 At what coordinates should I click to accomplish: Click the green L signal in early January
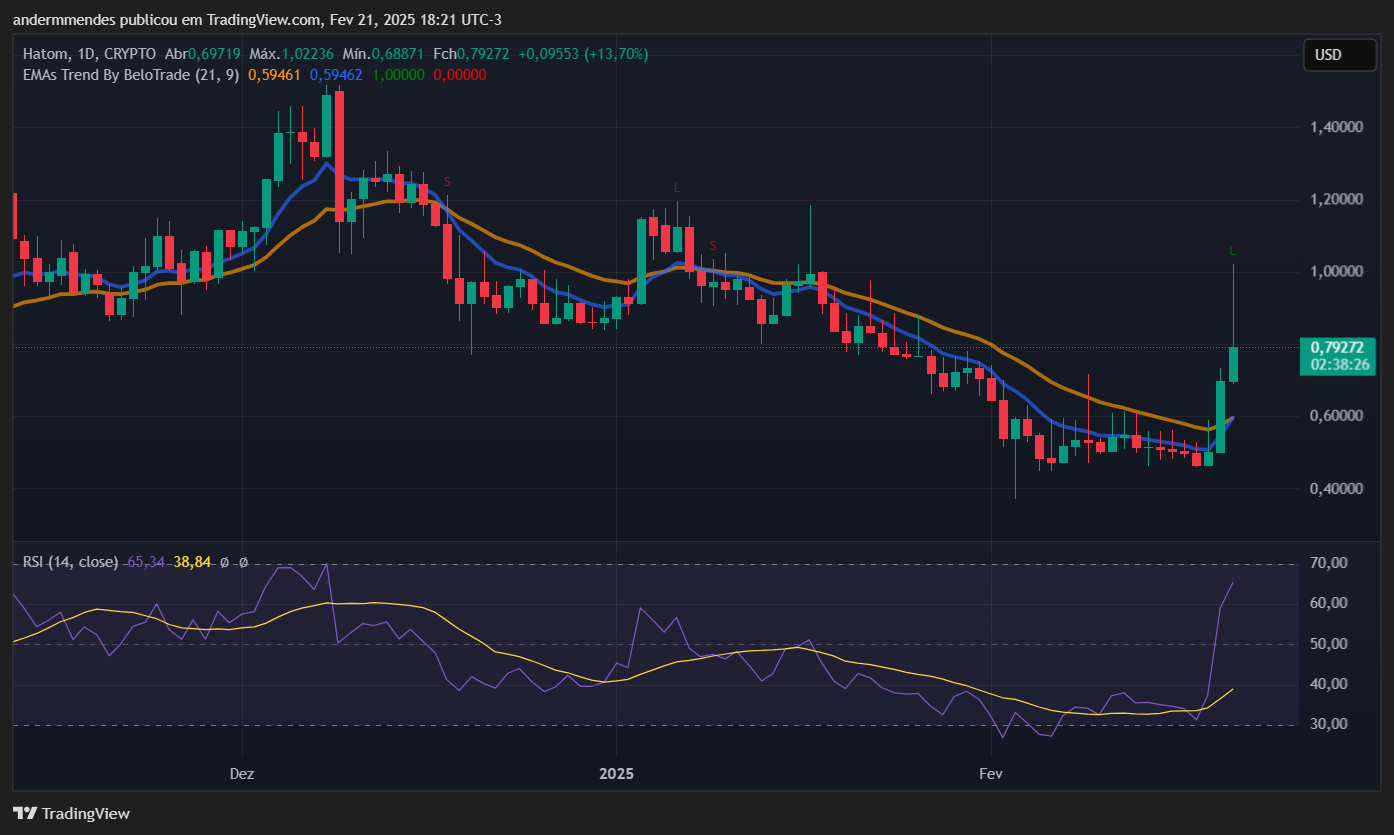coord(677,187)
